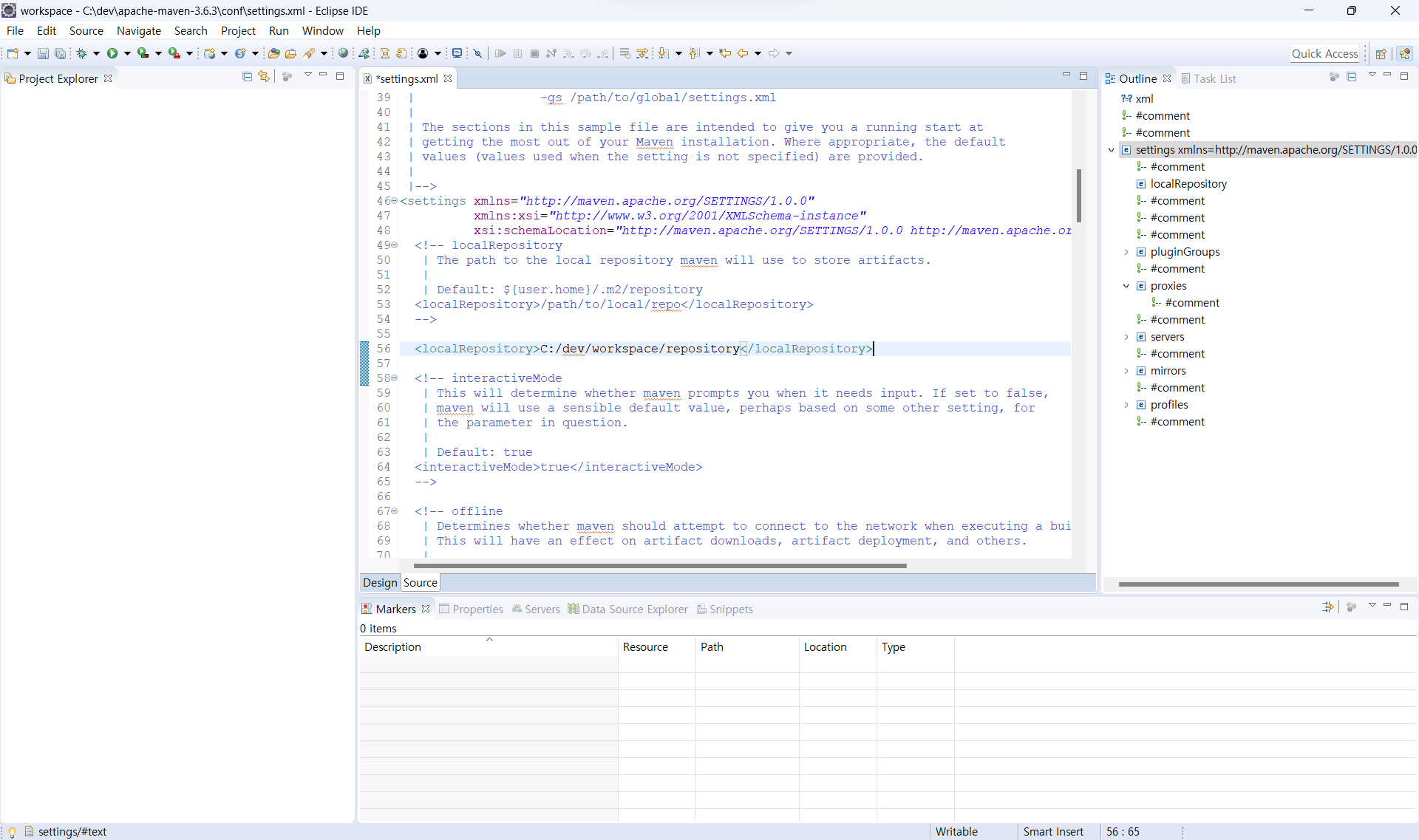Collapse all nodes in Outline view
Image resolution: width=1419 pixels, height=840 pixels.
[1352, 77]
